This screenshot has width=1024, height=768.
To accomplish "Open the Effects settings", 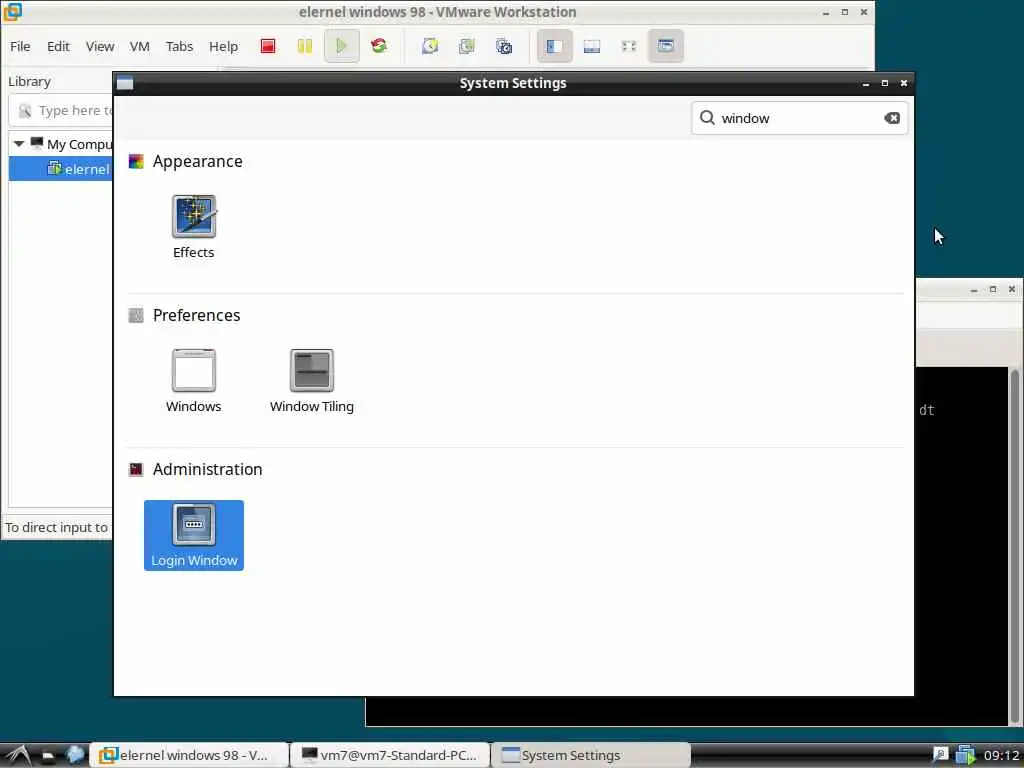I will [193, 227].
